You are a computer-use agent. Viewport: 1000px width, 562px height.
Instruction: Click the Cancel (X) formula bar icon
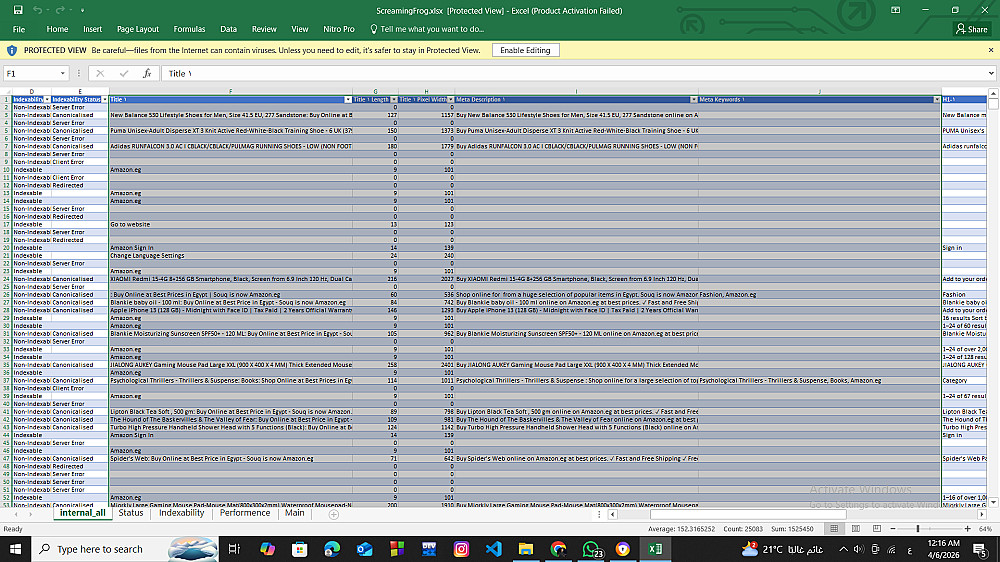[x=100, y=73]
